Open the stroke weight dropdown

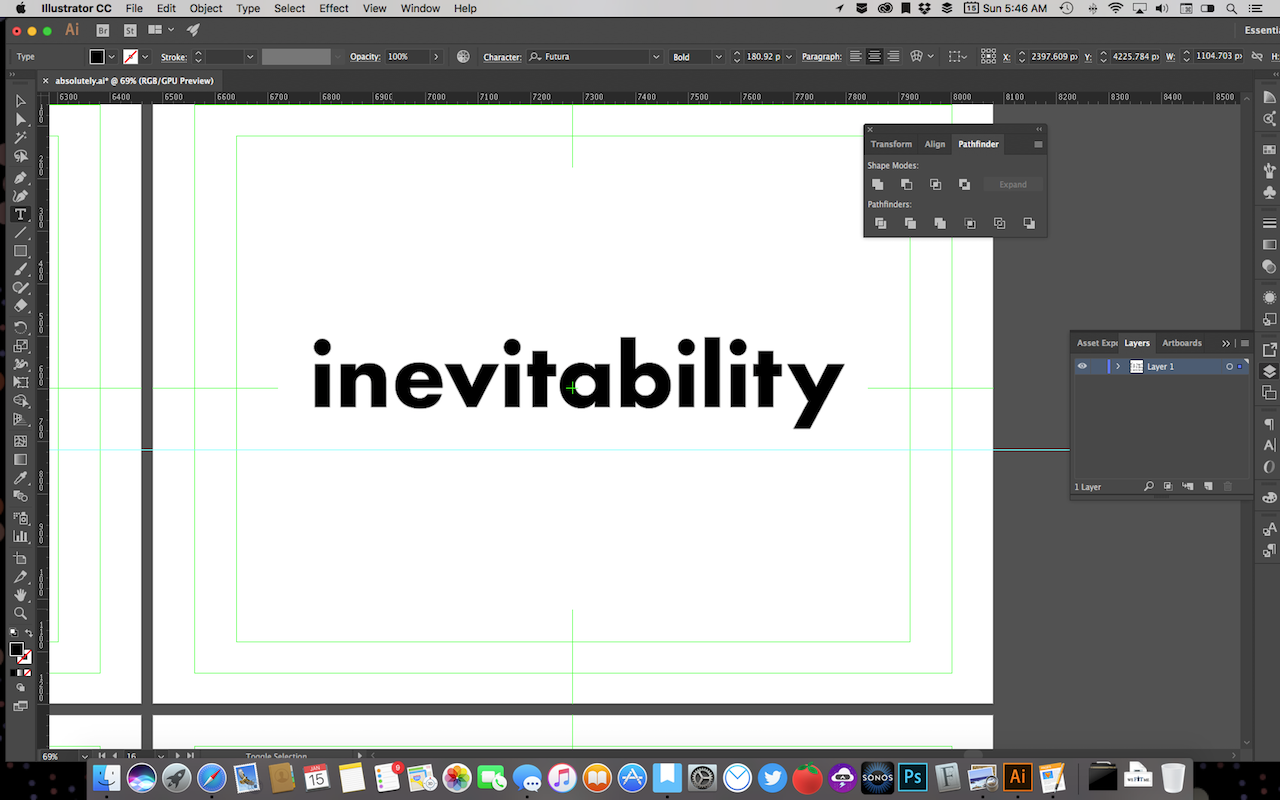(250, 57)
